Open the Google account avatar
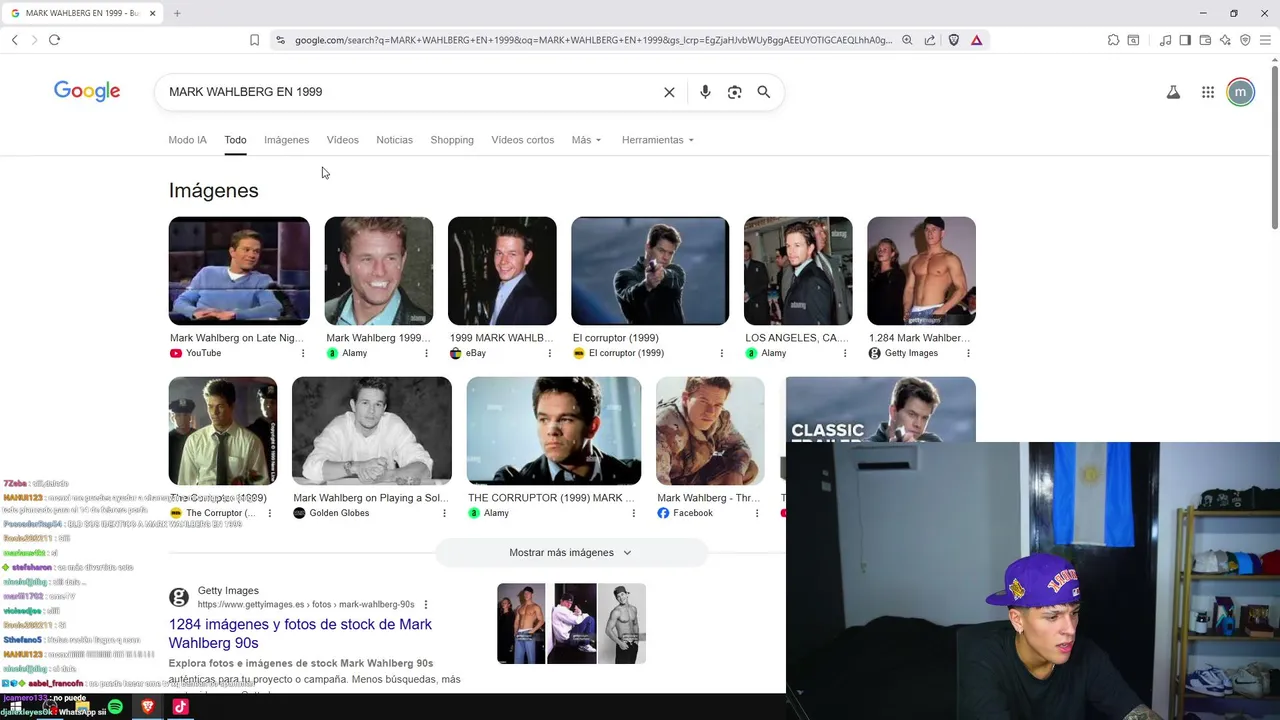The image size is (1280, 720). 1240,92
